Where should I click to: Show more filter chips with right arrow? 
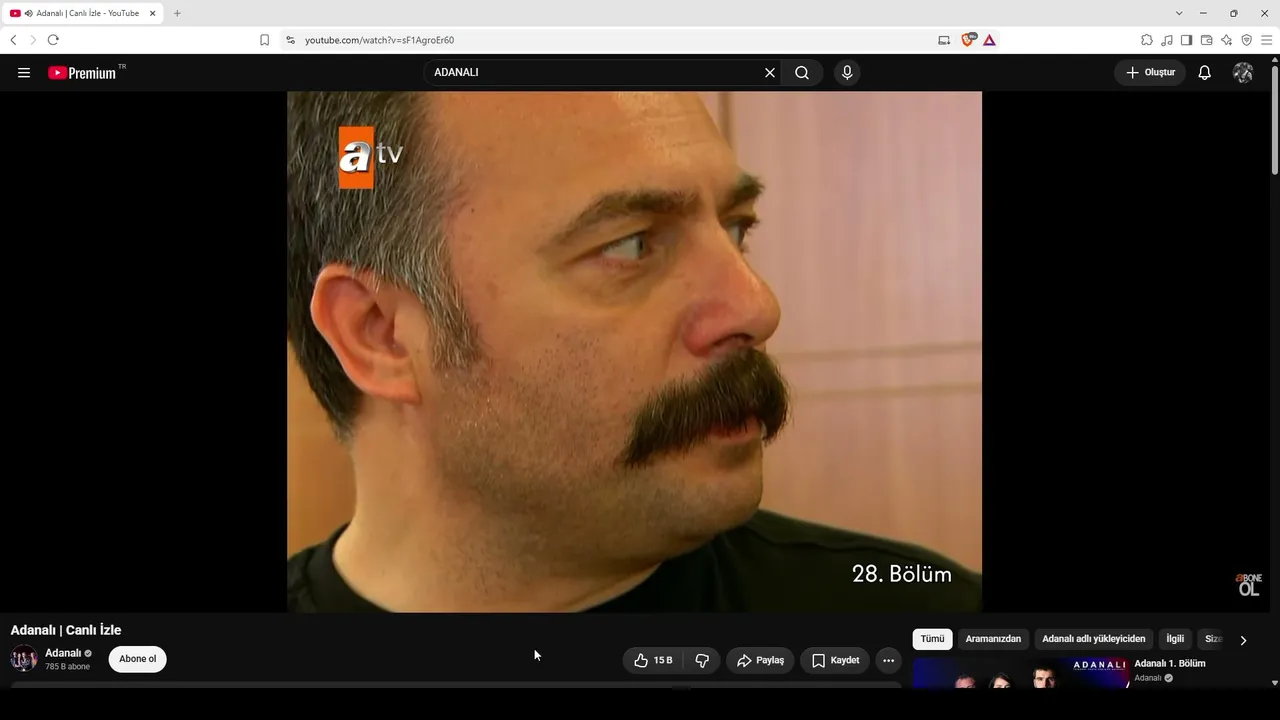pos(1243,640)
